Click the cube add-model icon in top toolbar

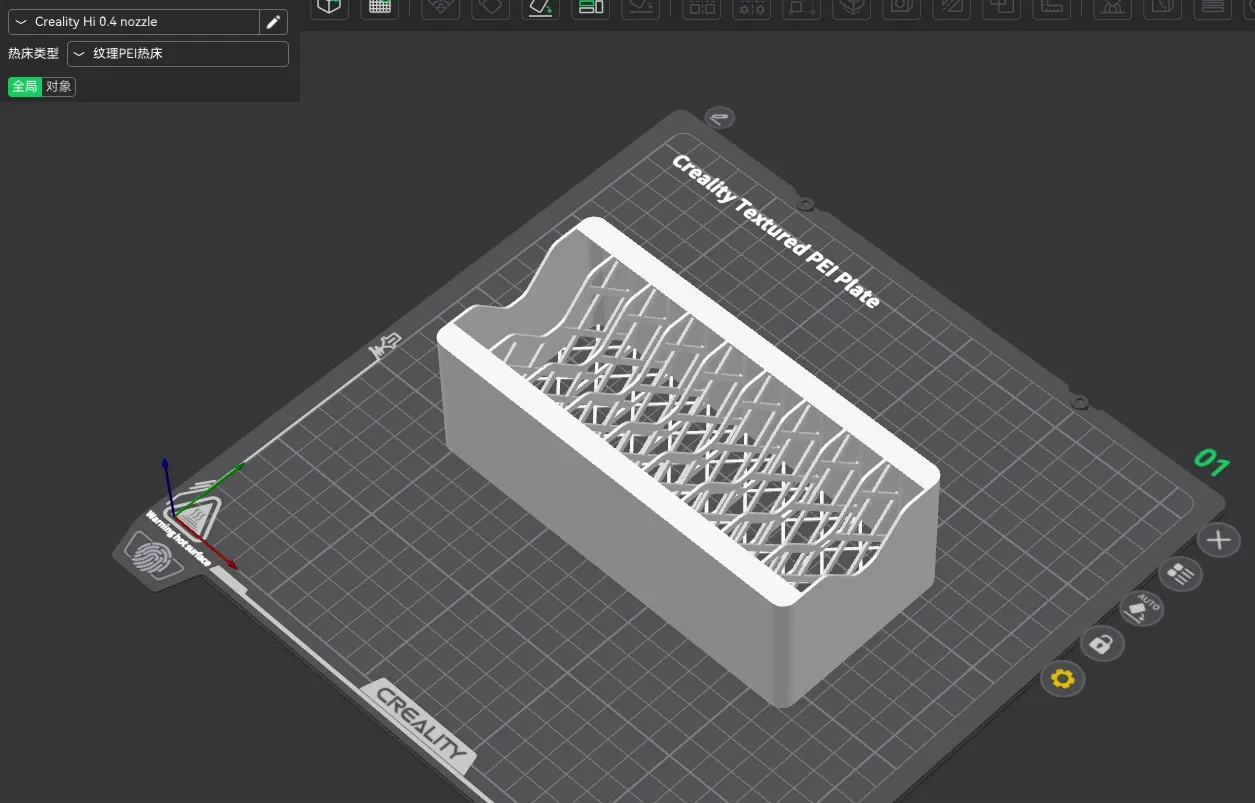pos(329,7)
